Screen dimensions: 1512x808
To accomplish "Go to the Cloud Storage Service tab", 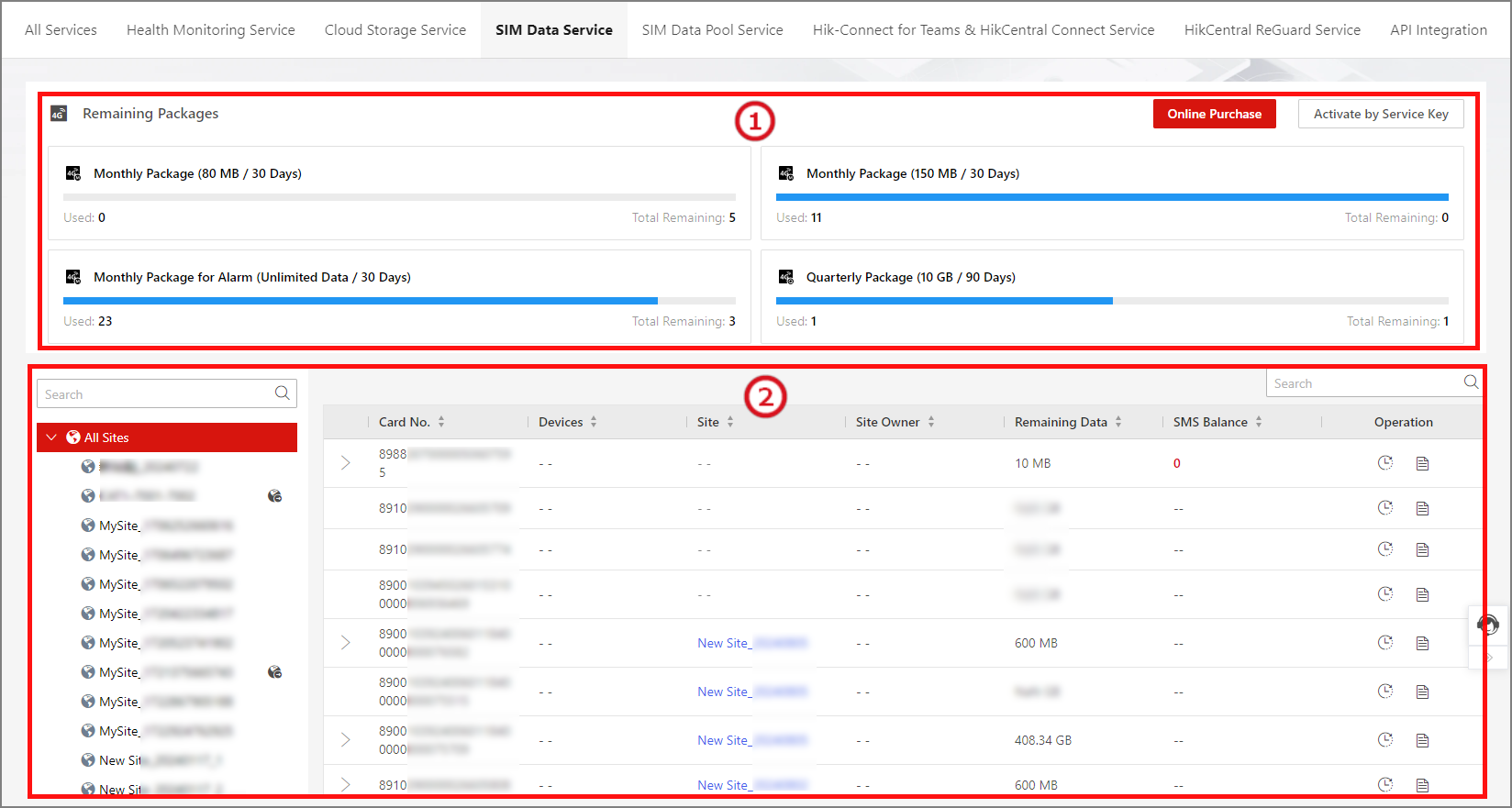I will coord(395,29).
